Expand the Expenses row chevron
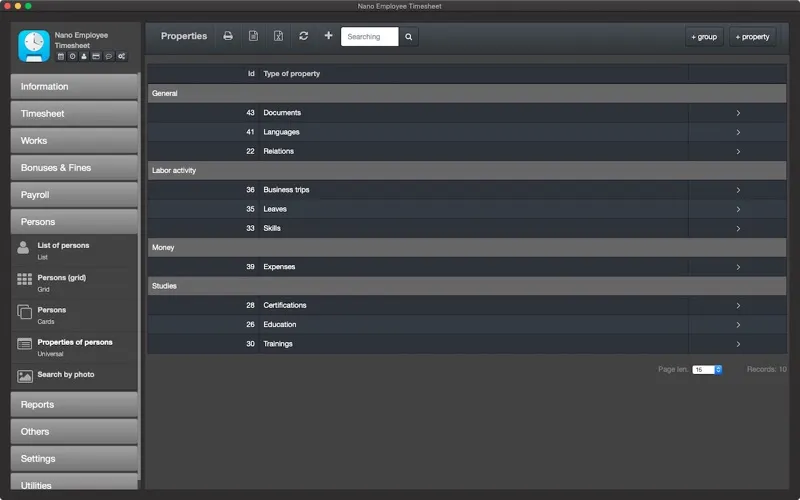This screenshot has height=500, width=800. click(738, 267)
